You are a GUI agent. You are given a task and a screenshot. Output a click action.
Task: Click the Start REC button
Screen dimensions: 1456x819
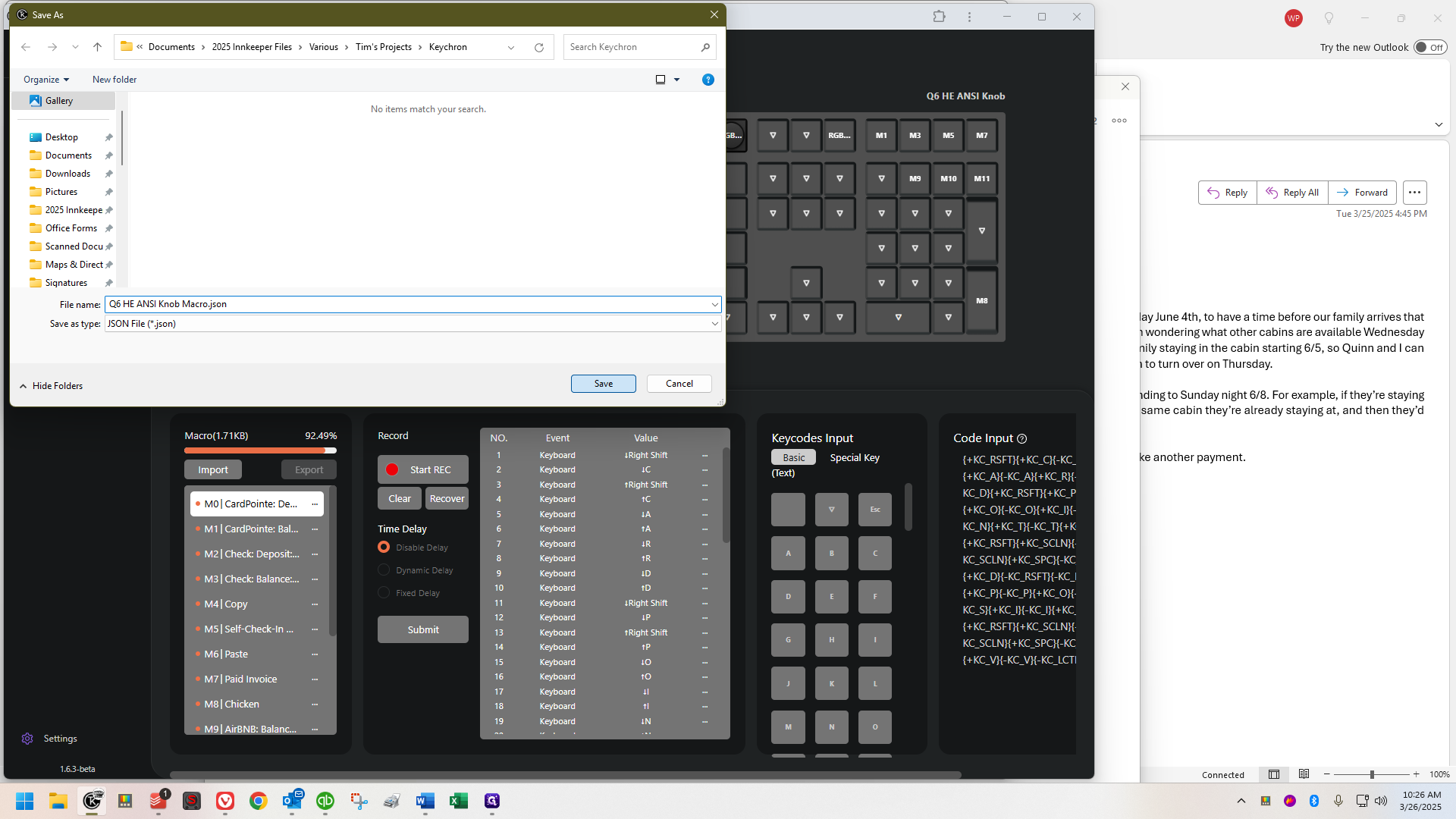pos(423,470)
